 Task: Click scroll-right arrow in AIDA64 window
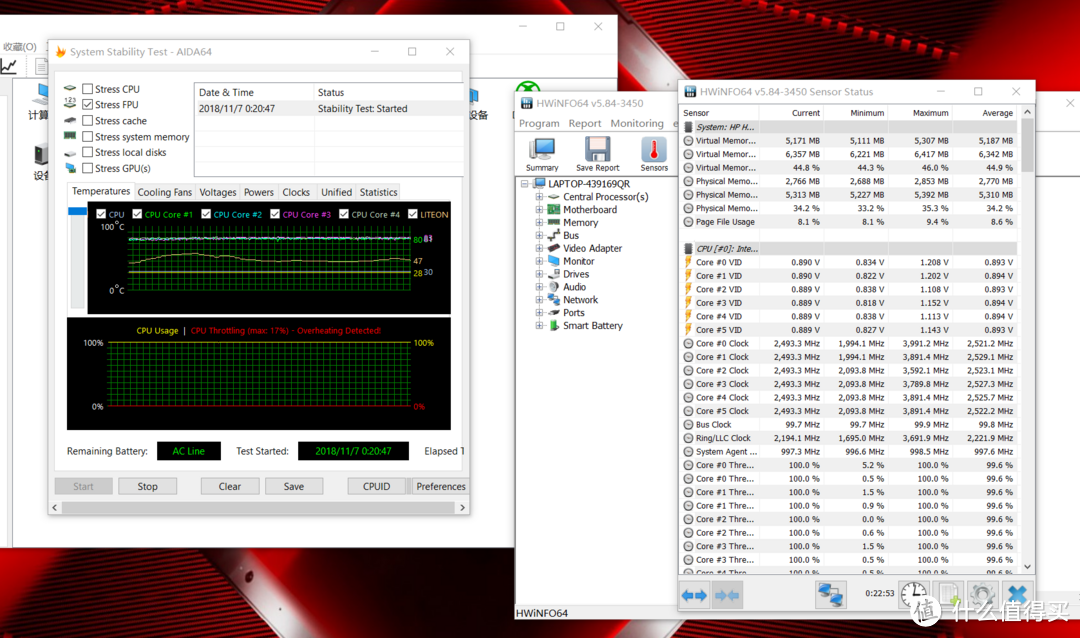pos(462,508)
